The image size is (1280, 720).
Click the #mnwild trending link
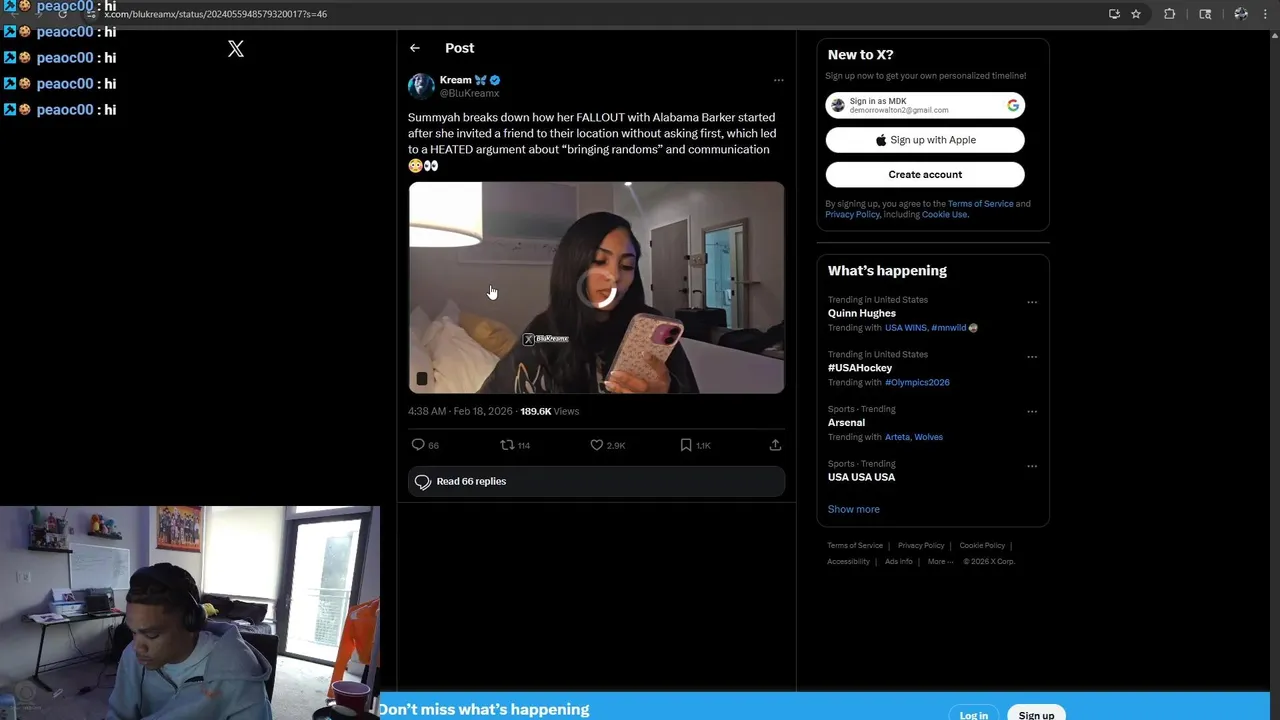coord(949,328)
